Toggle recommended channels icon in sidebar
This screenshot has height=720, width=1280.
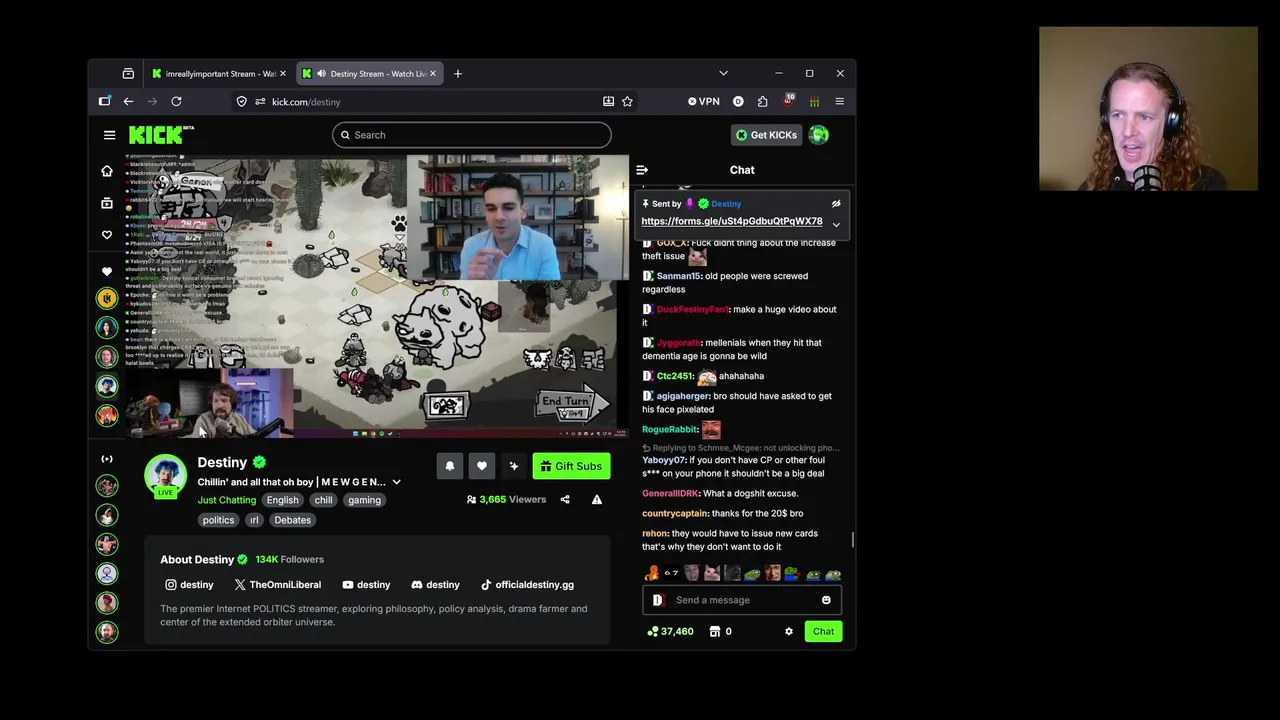(x=107, y=459)
